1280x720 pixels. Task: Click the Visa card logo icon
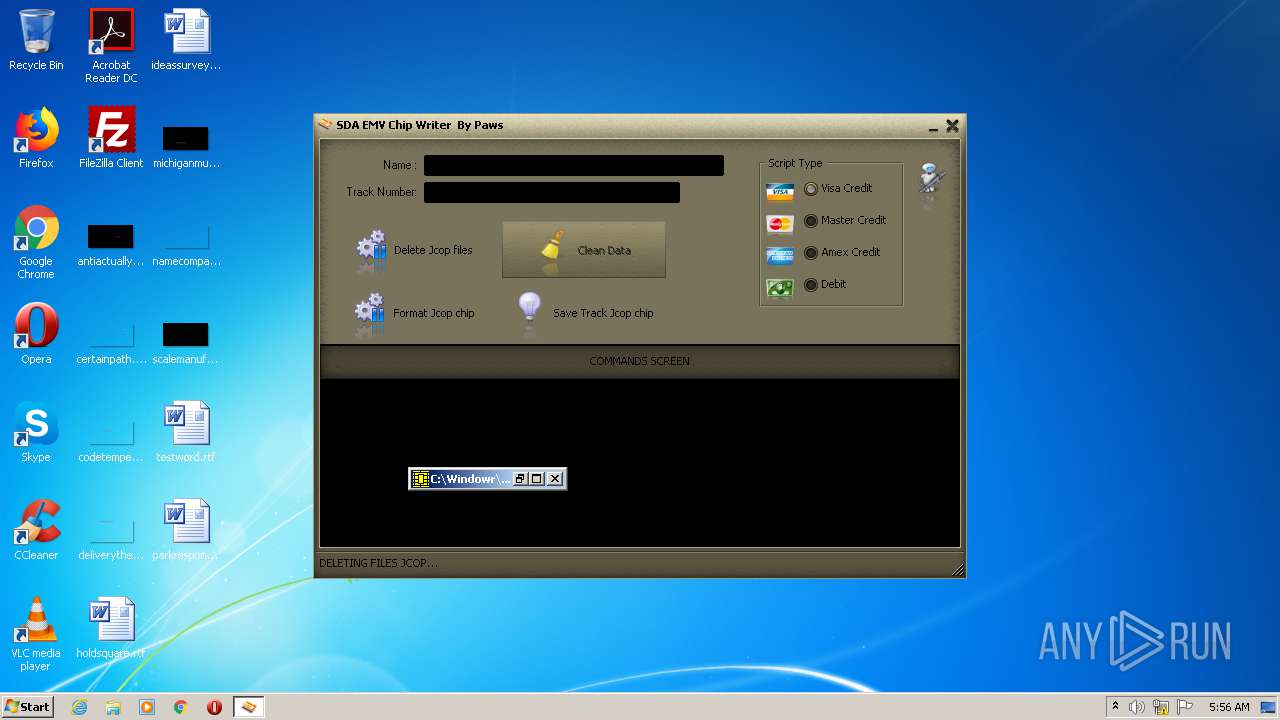pos(780,191)
